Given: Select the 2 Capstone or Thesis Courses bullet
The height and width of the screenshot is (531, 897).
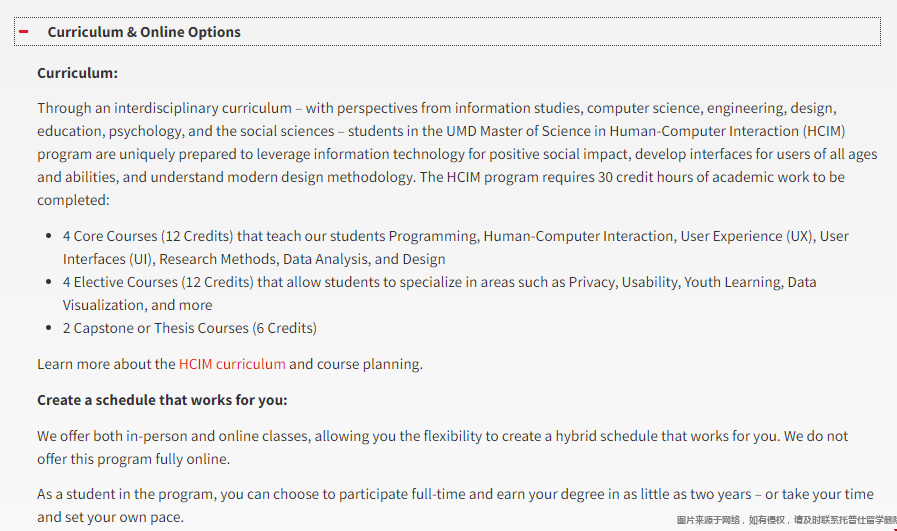Looking at the screenshot, I should pos(189,328).
